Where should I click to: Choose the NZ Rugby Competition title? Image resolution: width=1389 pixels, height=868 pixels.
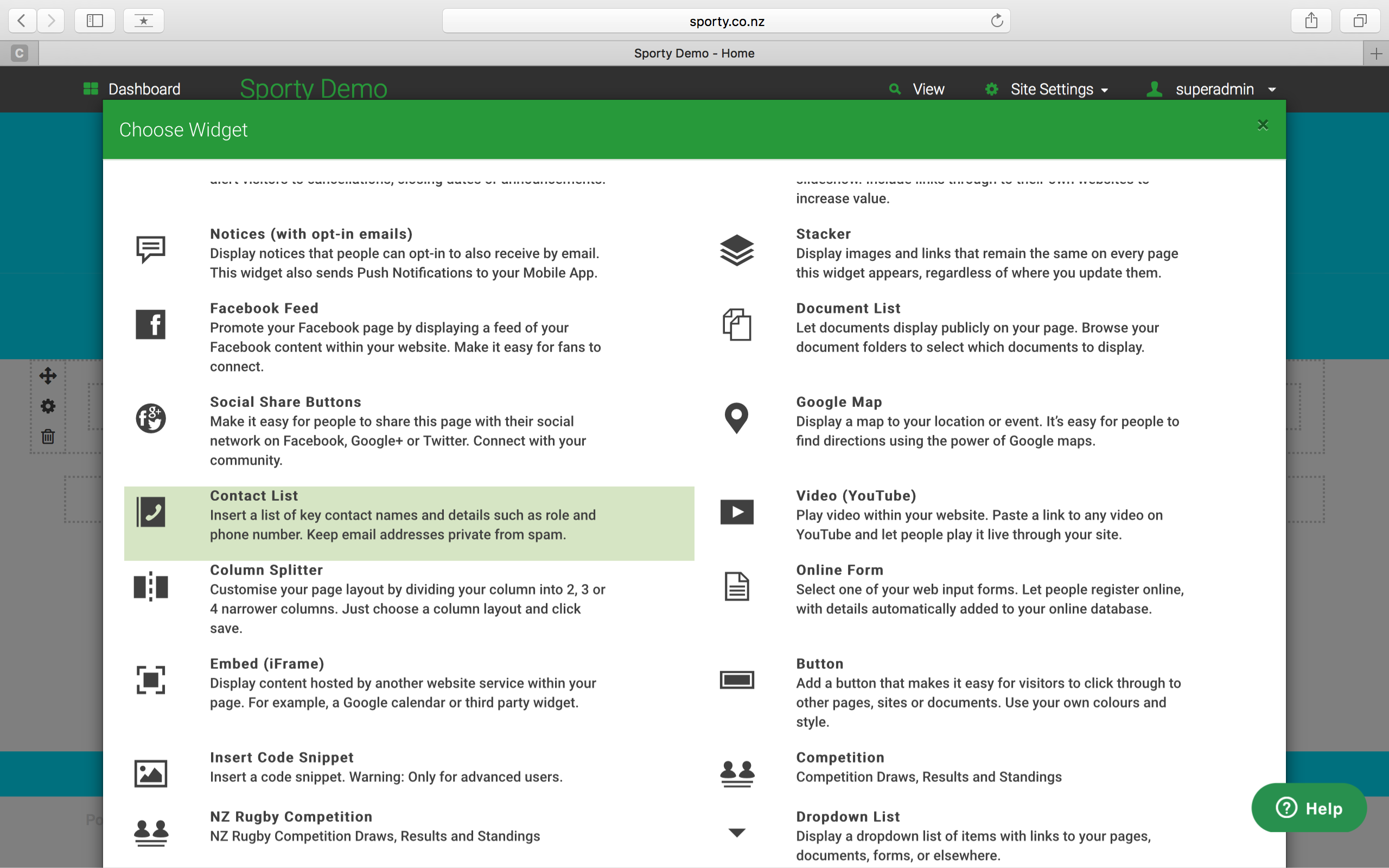coord(291,816)
